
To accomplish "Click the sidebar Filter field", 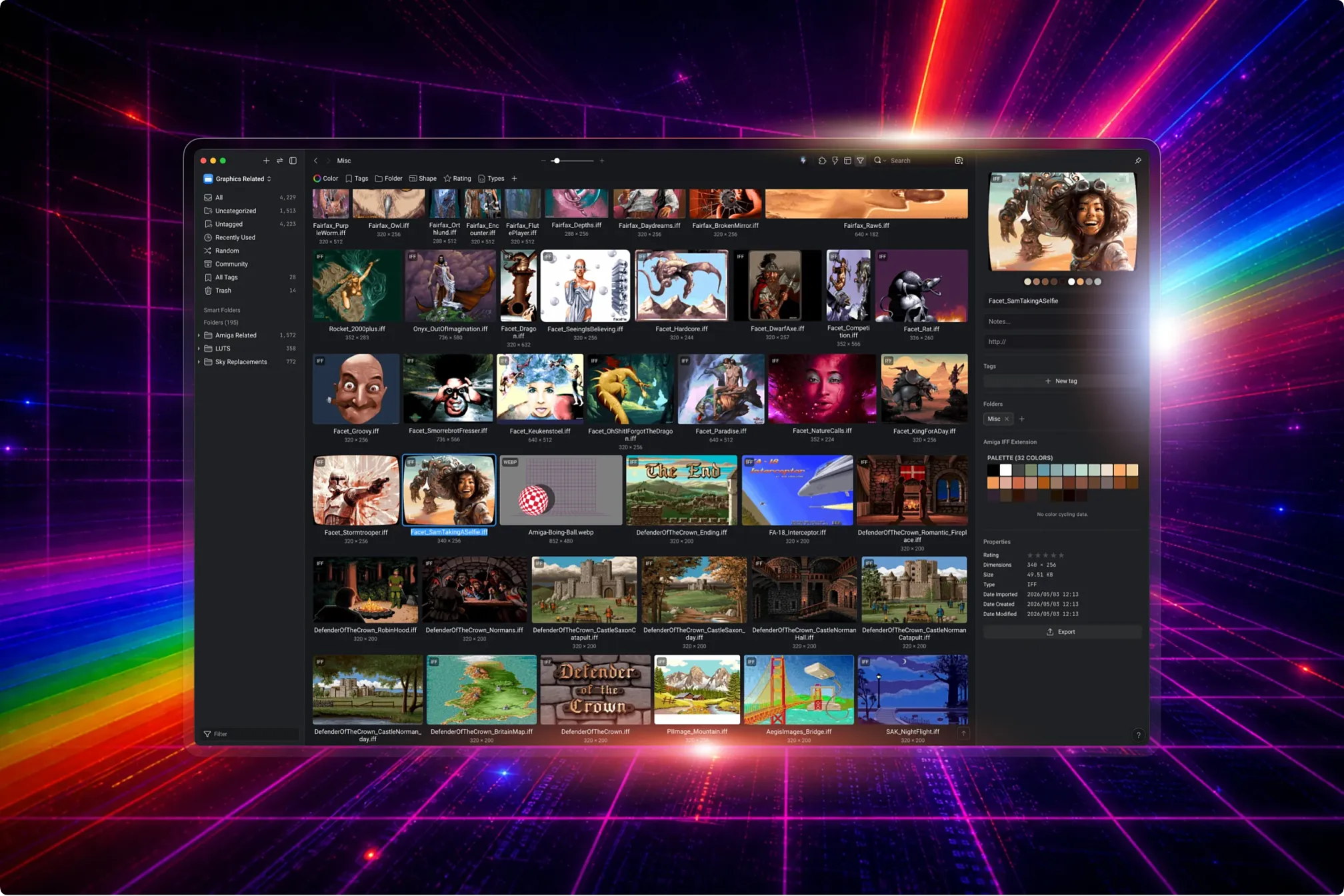I will (x=250, y=734).
